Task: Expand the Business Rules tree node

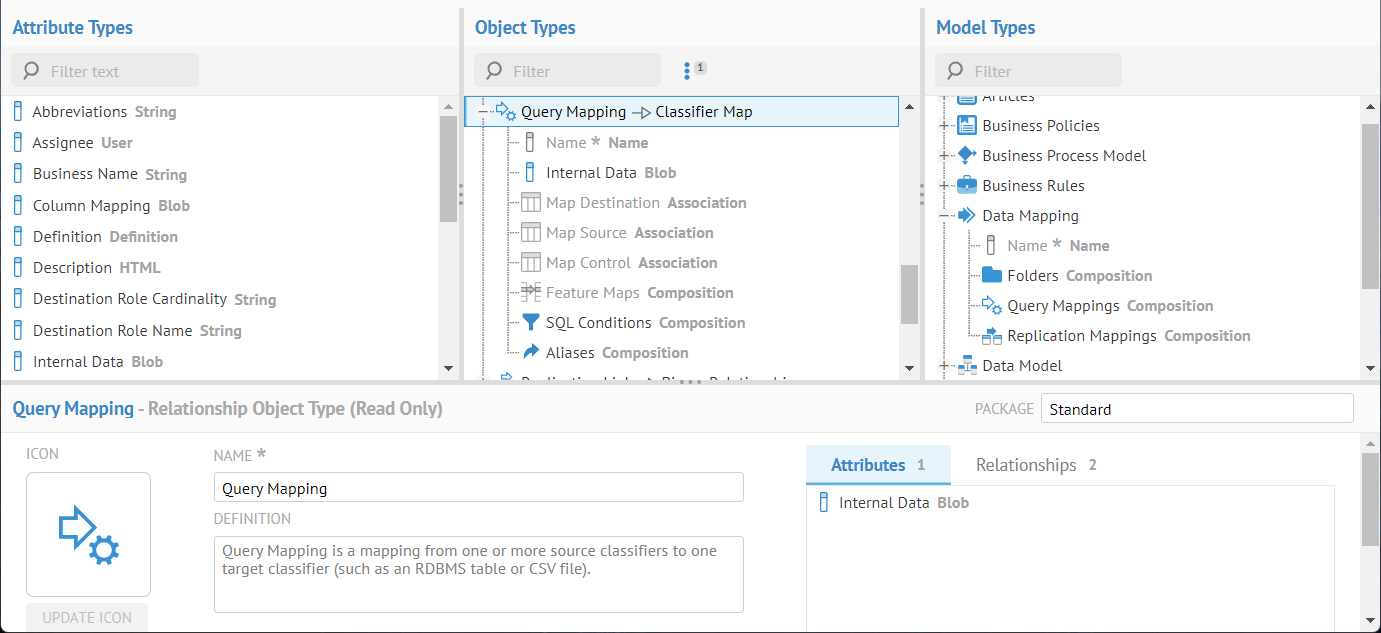Action: click(x=943, y=185)
